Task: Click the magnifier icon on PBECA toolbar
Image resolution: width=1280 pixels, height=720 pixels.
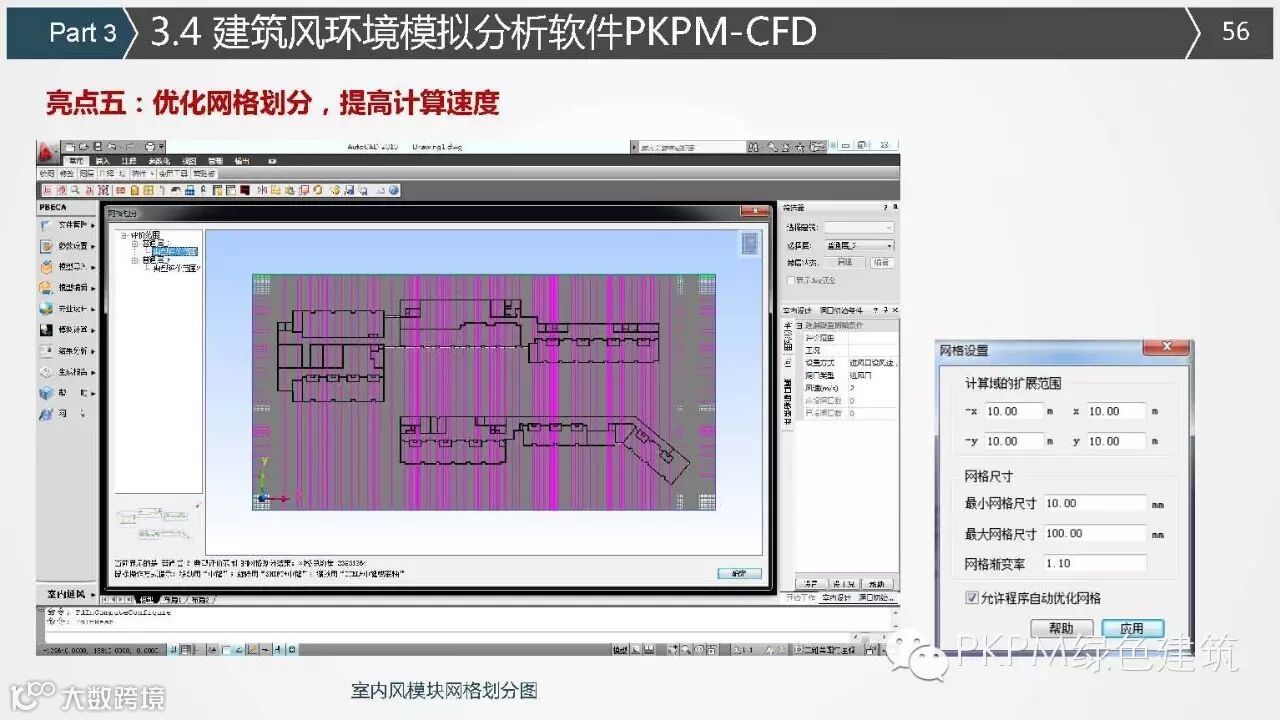Action: [x=74, y=190]
